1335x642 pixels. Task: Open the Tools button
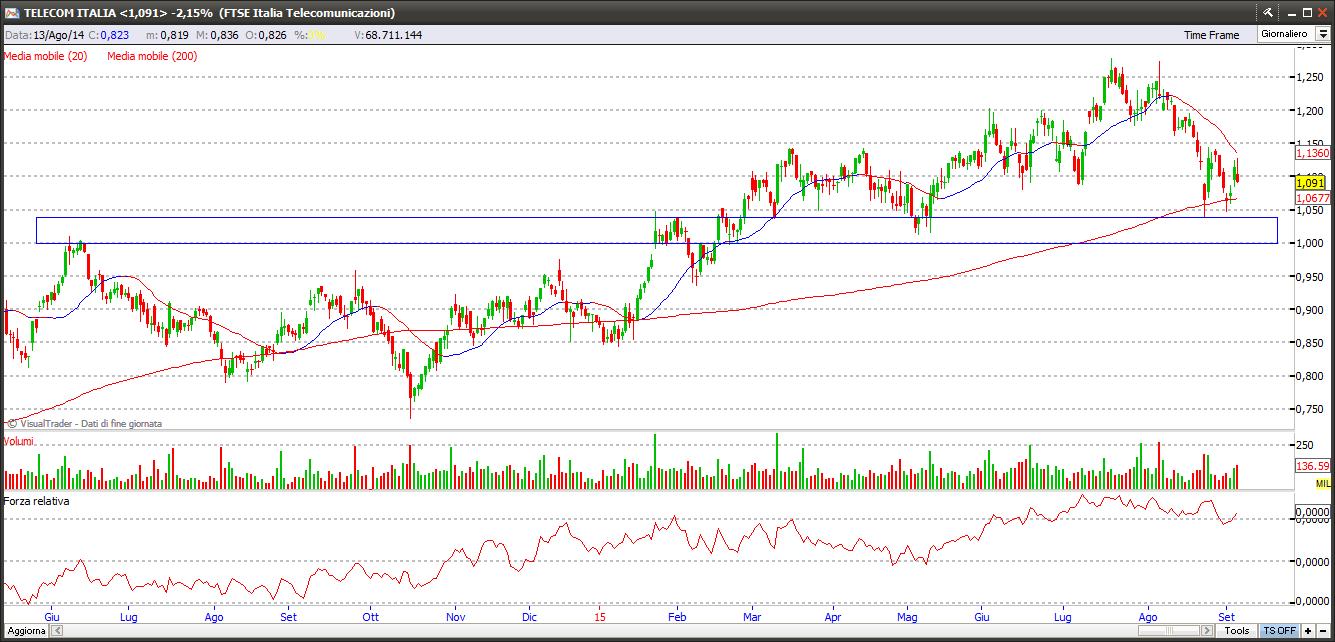(x=1237, y=631)
